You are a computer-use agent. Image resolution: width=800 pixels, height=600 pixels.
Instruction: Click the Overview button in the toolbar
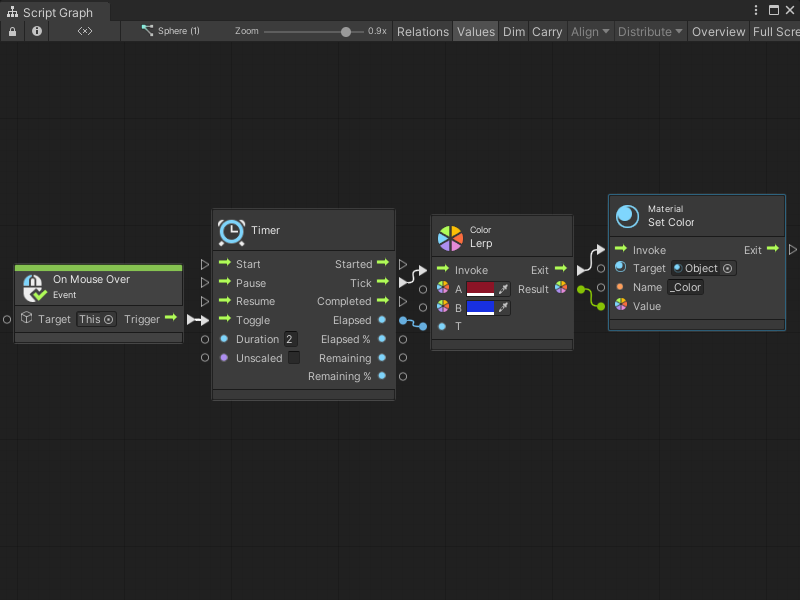tap(718, 31)
